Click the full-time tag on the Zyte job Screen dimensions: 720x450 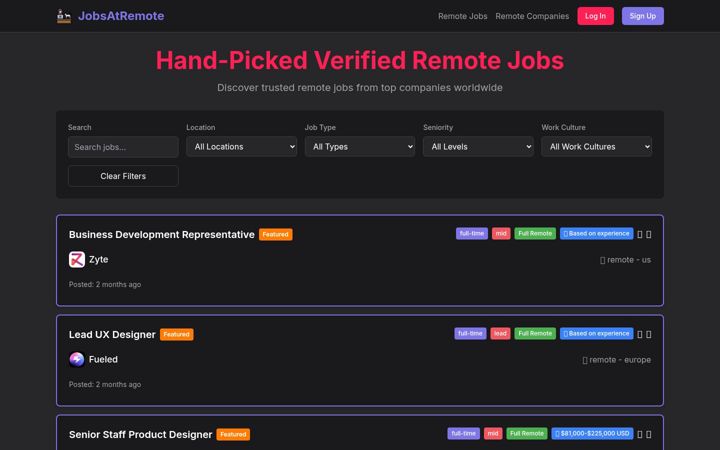coord(472,234)
